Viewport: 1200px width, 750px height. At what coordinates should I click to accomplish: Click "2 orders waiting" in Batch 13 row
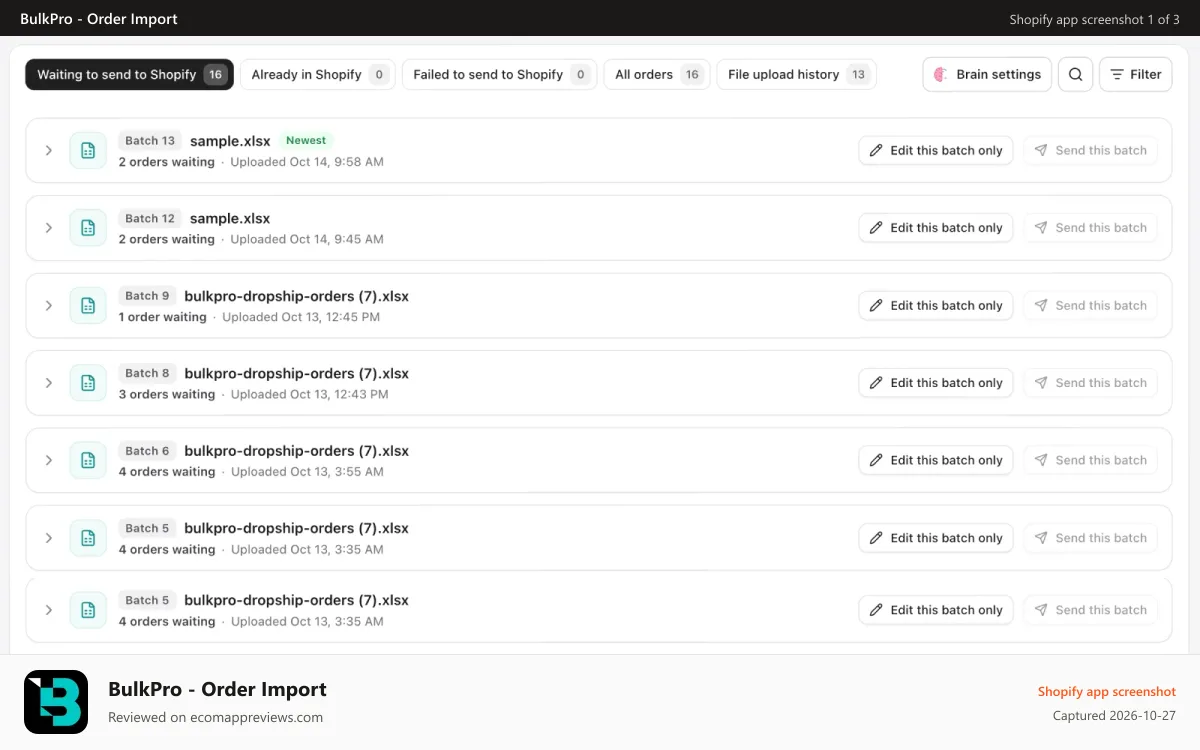(x=167, y=162)
